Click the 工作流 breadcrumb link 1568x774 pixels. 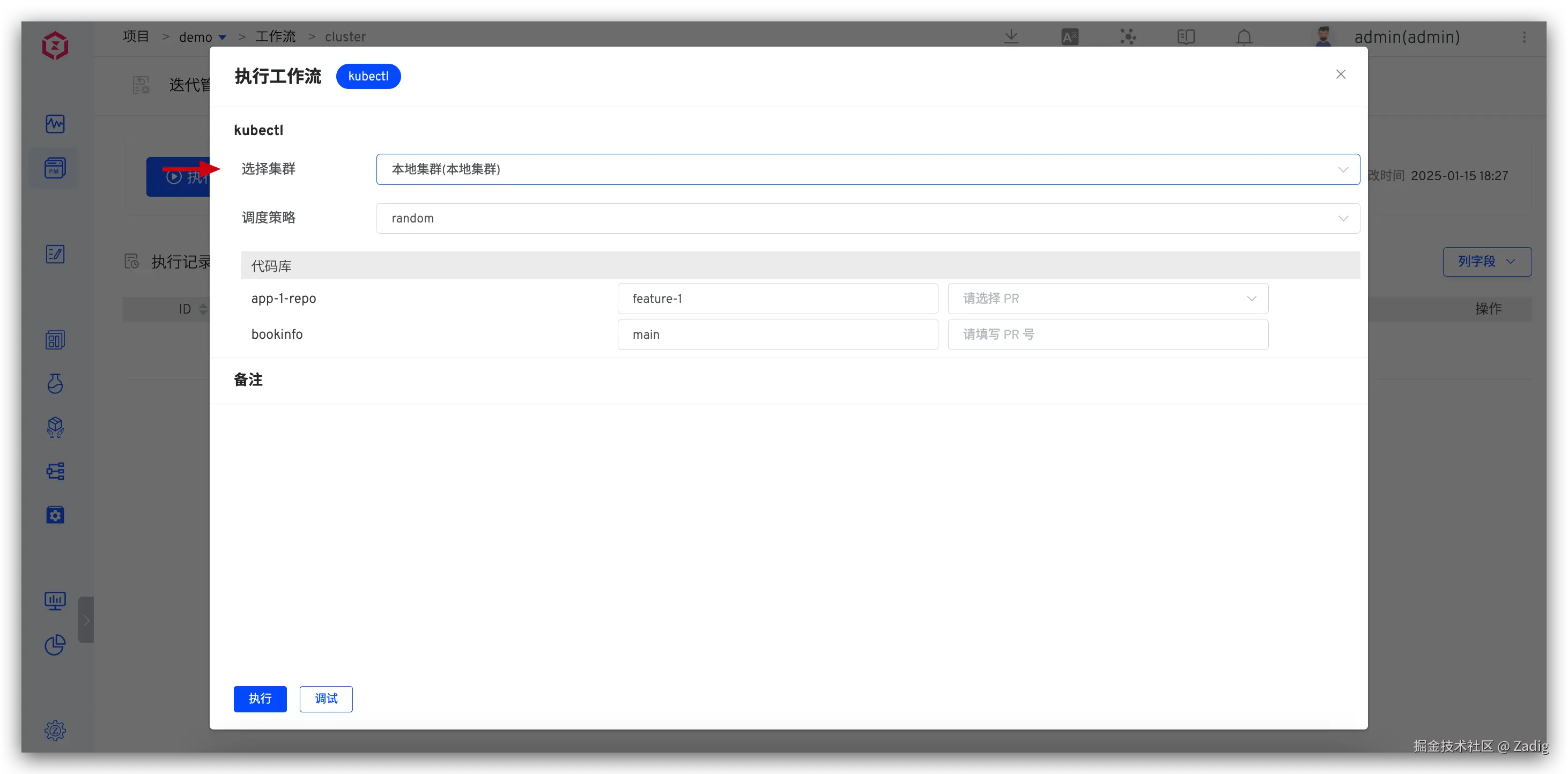pyautogui.click(x=275, y=37)
